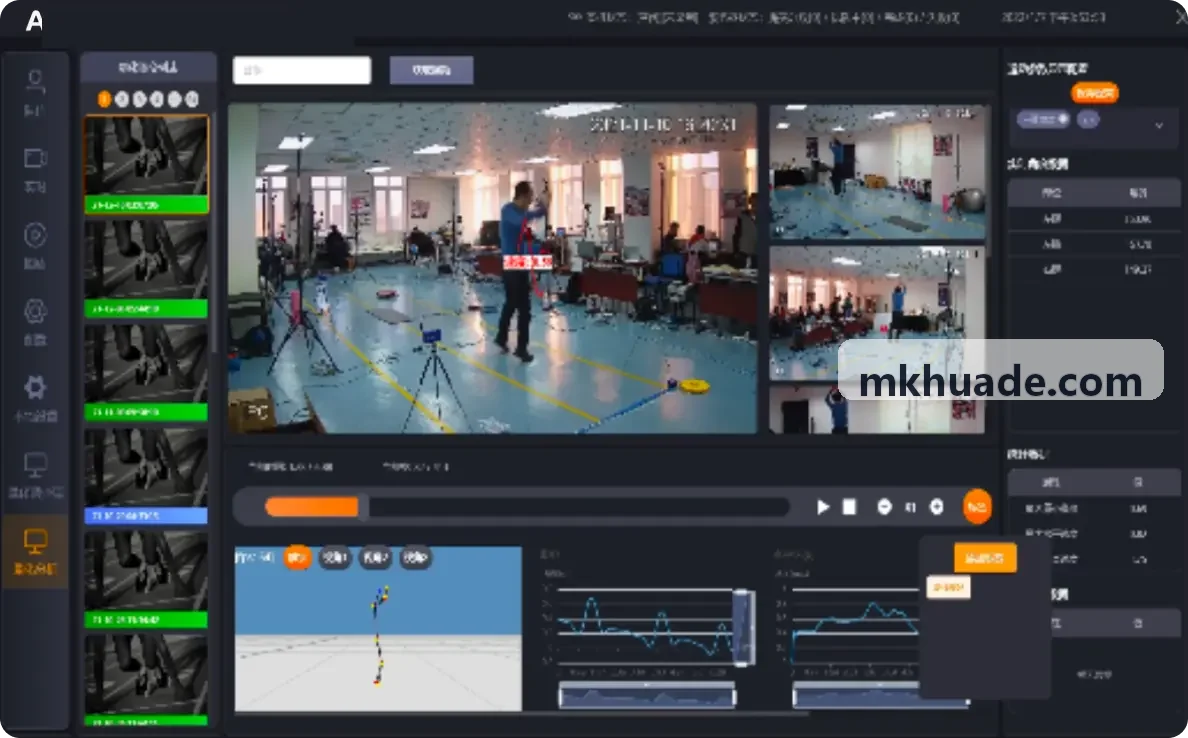The width and height of the screenshot is (1188, 738).
Task: Select the recording thumbnail with blue label
Action: (146, 475)
